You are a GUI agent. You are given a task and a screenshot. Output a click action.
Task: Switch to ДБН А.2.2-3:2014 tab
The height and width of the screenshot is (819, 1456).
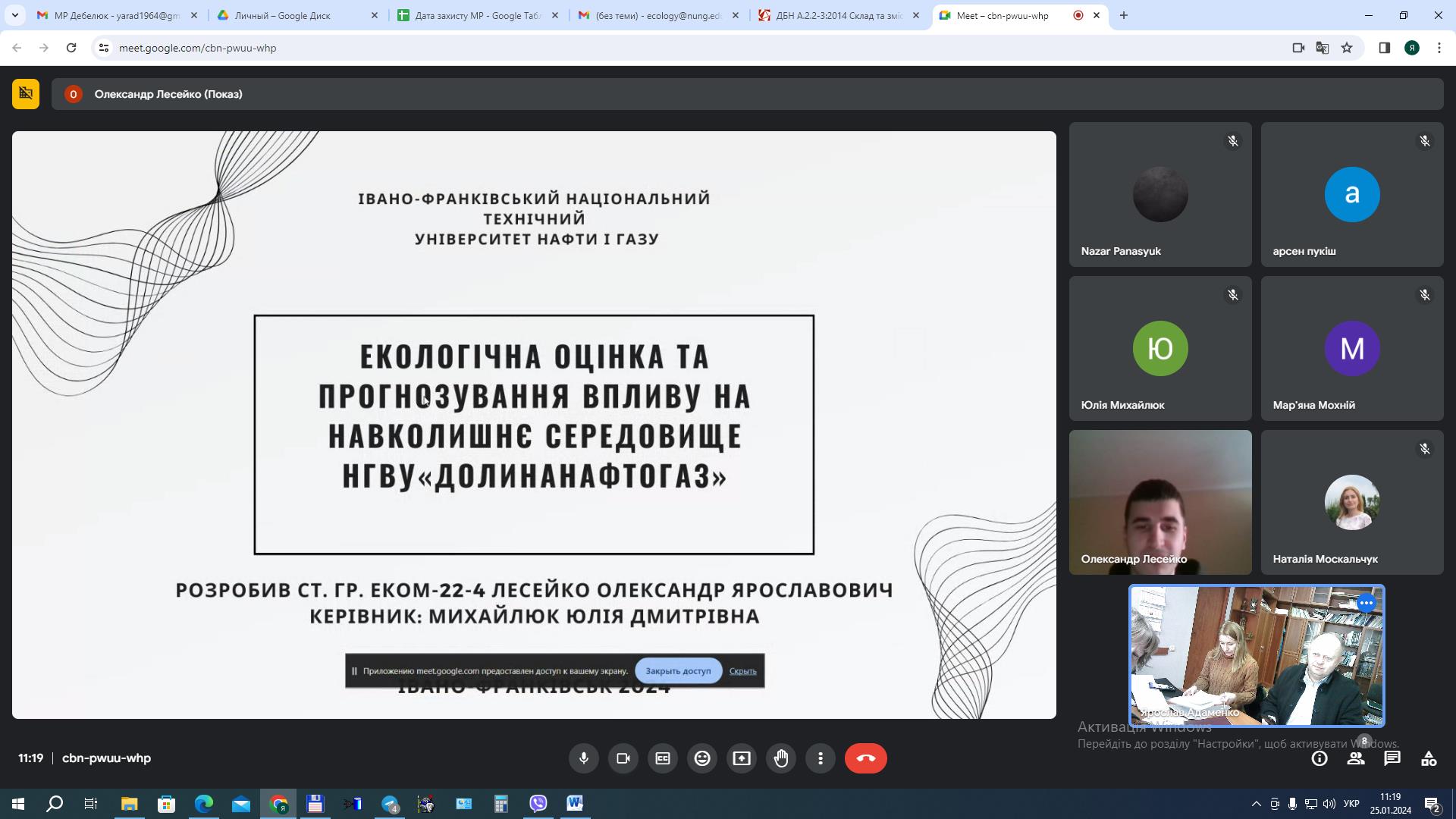[x=839, y=15]
